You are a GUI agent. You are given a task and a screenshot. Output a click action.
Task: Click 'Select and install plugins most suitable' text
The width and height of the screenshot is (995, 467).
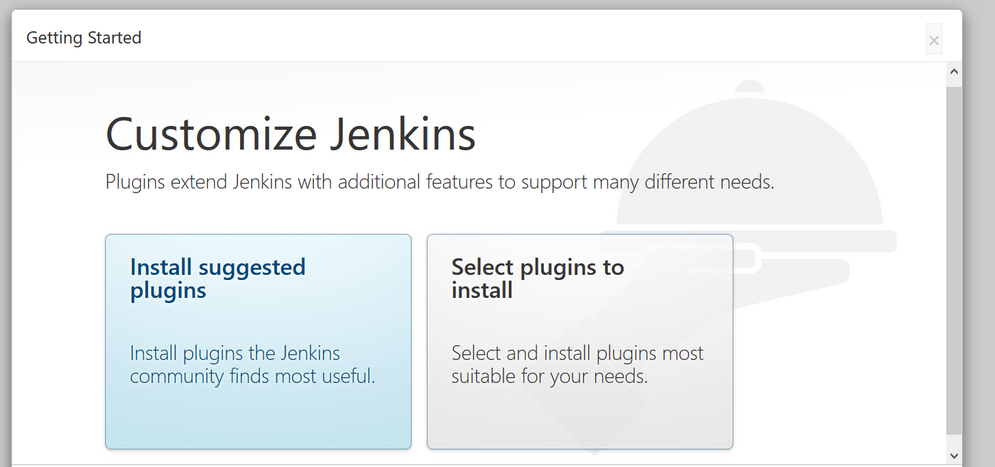(x=577, y=364)
